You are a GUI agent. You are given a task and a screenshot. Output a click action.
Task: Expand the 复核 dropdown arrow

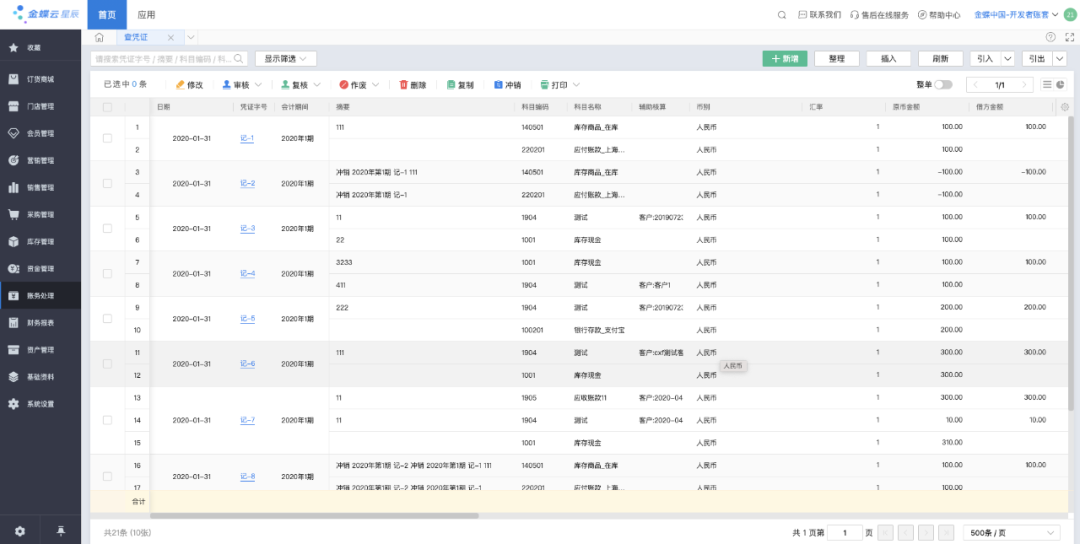(x=317, y=85)
